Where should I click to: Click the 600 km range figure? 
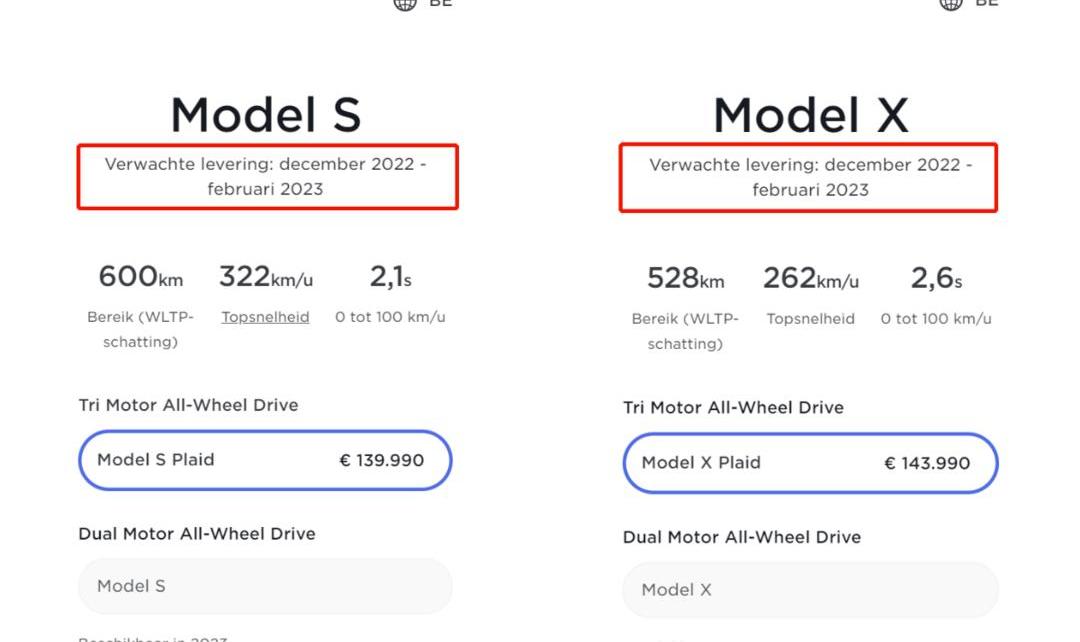[x=140, y=276]
